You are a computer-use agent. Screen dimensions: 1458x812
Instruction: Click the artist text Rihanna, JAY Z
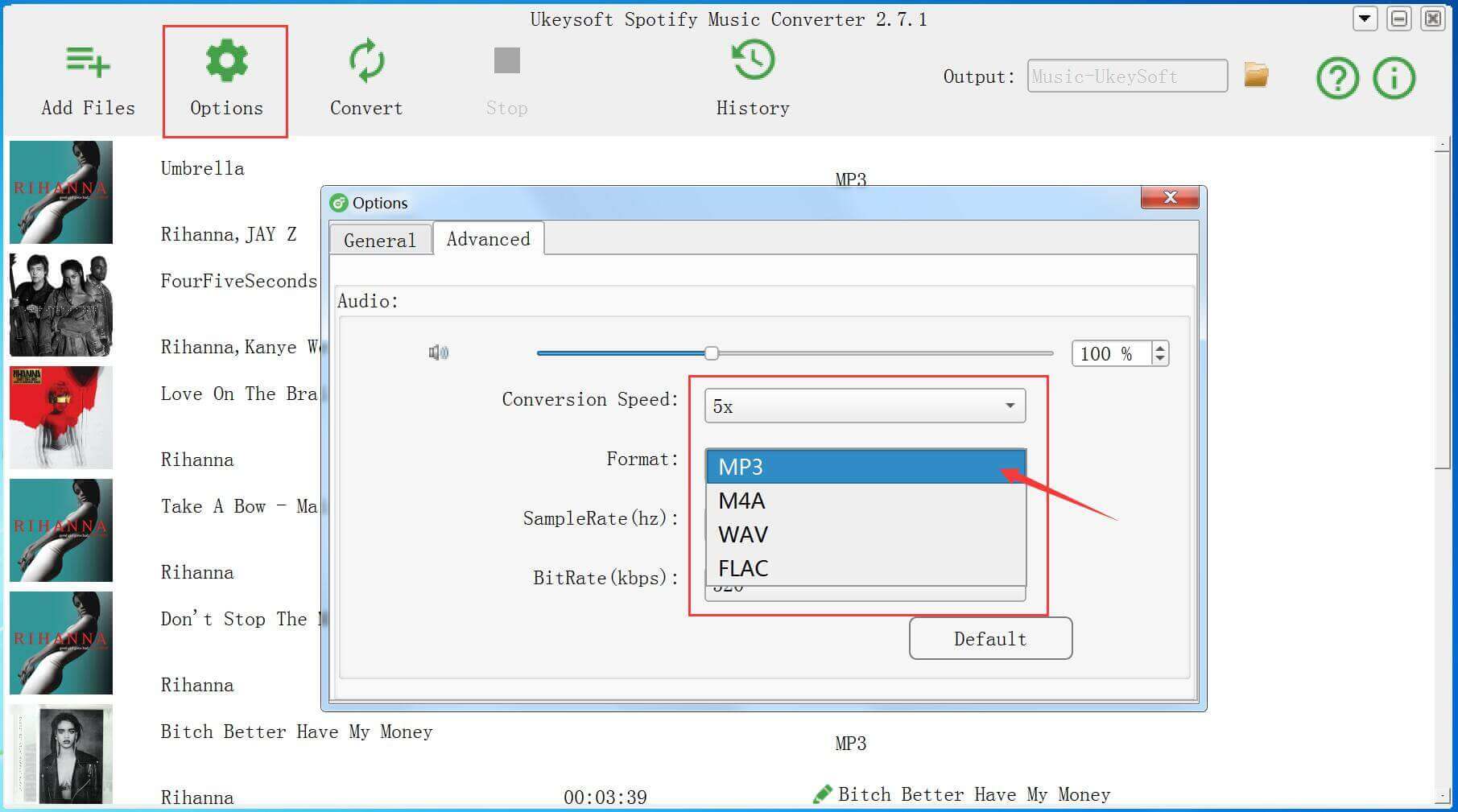point(229,234)
